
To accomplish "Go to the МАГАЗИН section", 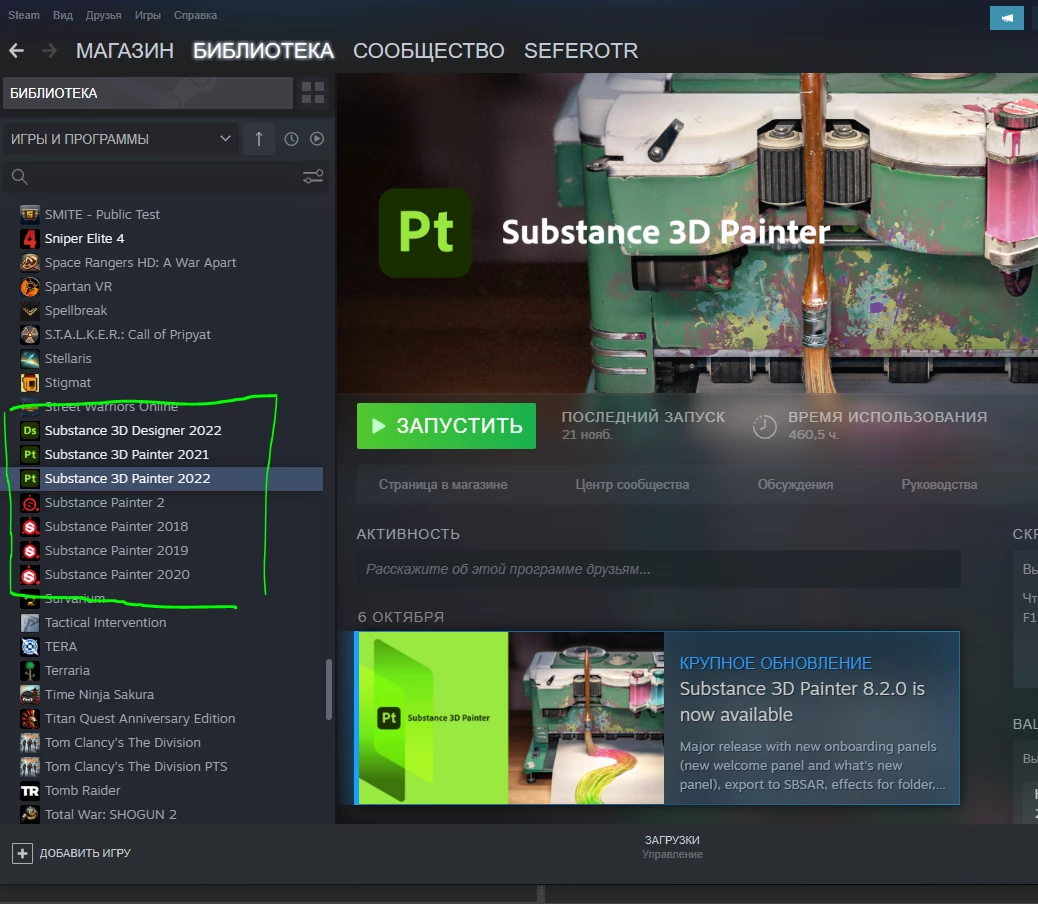I will pyautogui.click(x=124, y=51).
